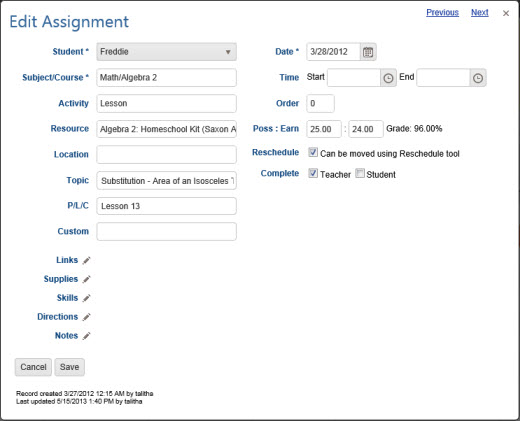Go to the Next assignment link
520x421 pixels.
pos(480,13)
